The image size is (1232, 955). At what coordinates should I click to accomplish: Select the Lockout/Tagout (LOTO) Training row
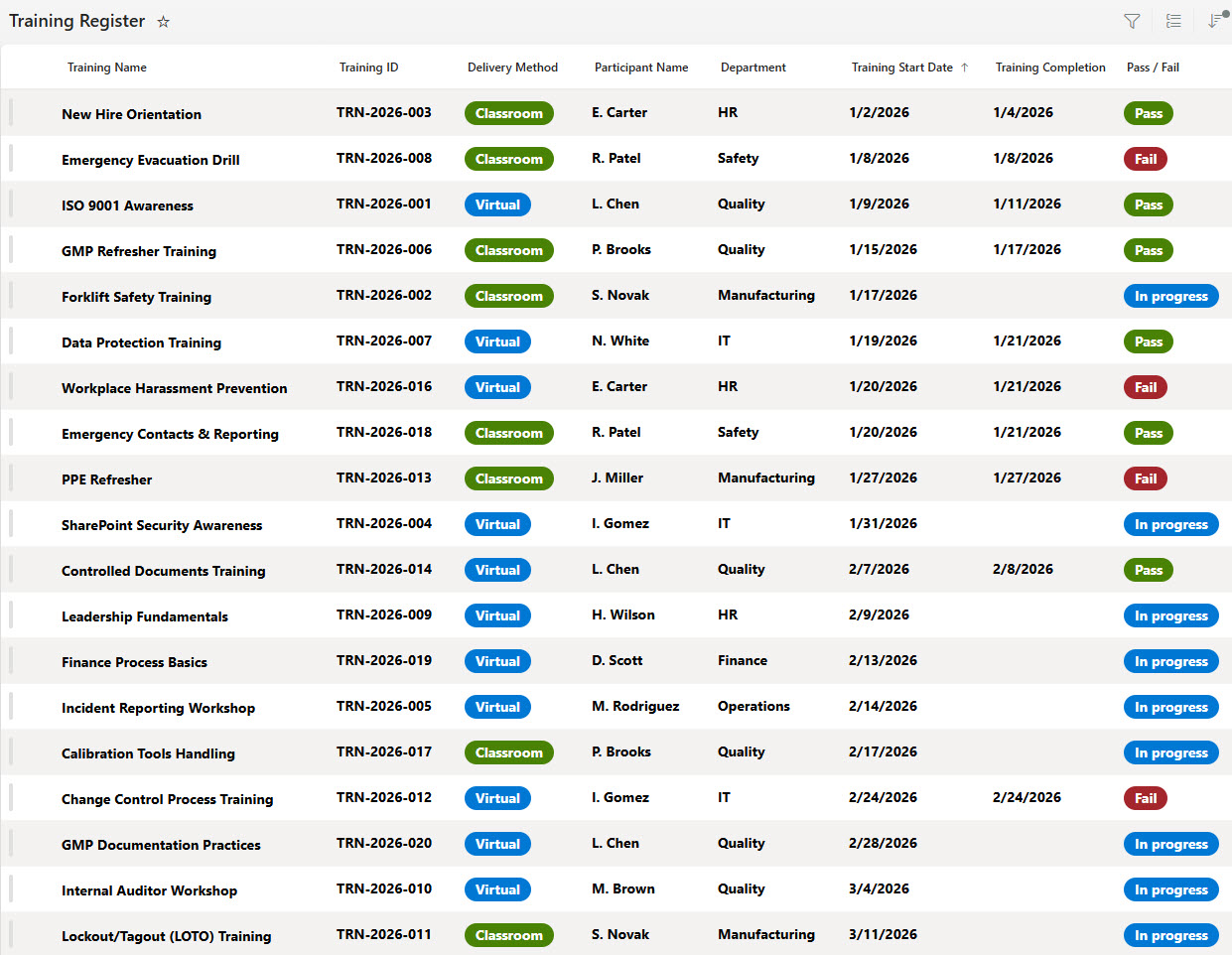[x=12, y=935]
